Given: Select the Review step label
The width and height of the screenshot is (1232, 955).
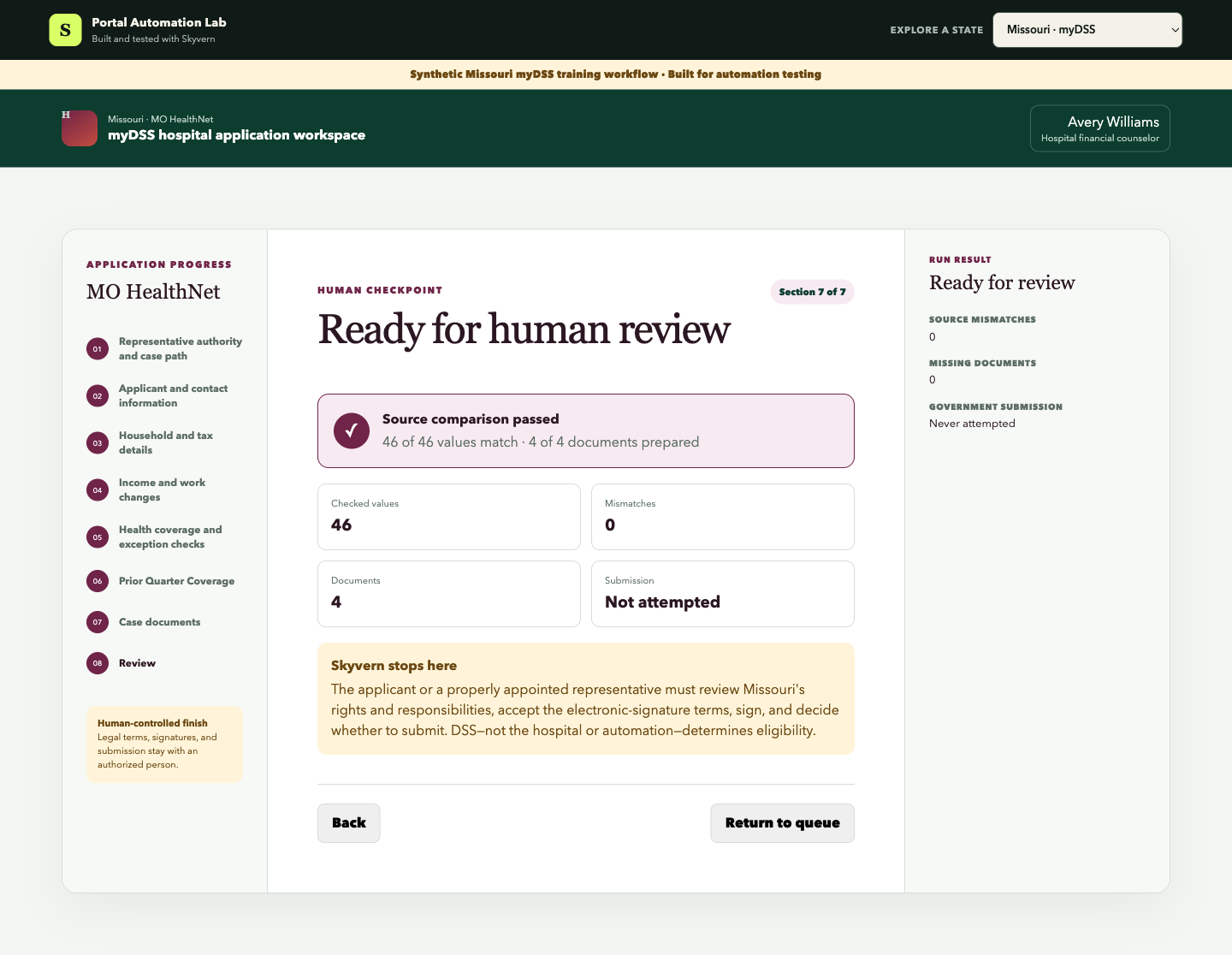Looking at the screenshot, I should click(x=137, y=663).
